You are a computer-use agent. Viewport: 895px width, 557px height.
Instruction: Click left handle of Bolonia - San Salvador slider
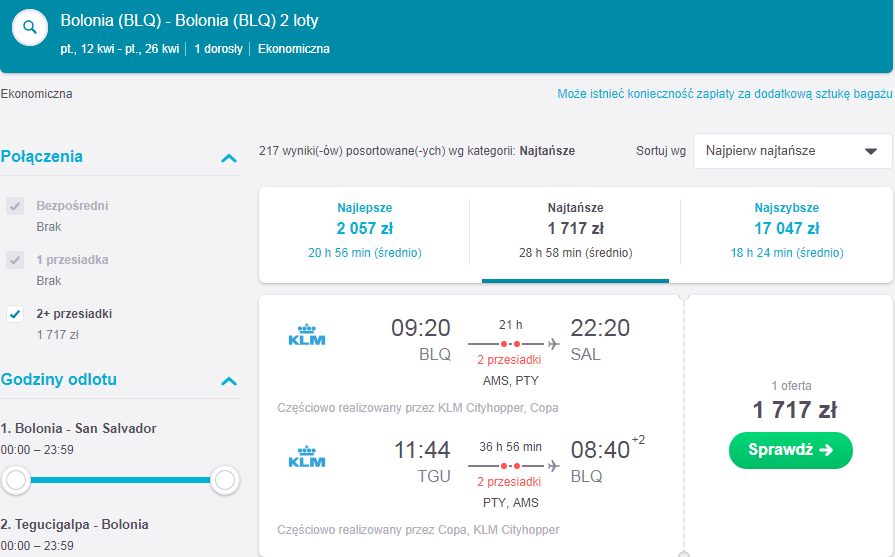[16, 480]
